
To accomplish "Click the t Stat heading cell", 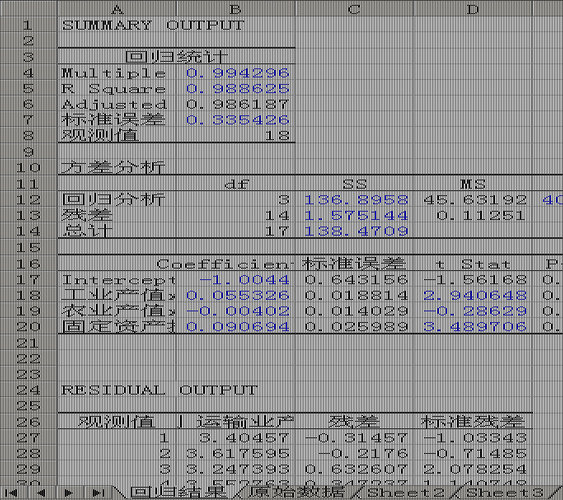I will (473, 264).
